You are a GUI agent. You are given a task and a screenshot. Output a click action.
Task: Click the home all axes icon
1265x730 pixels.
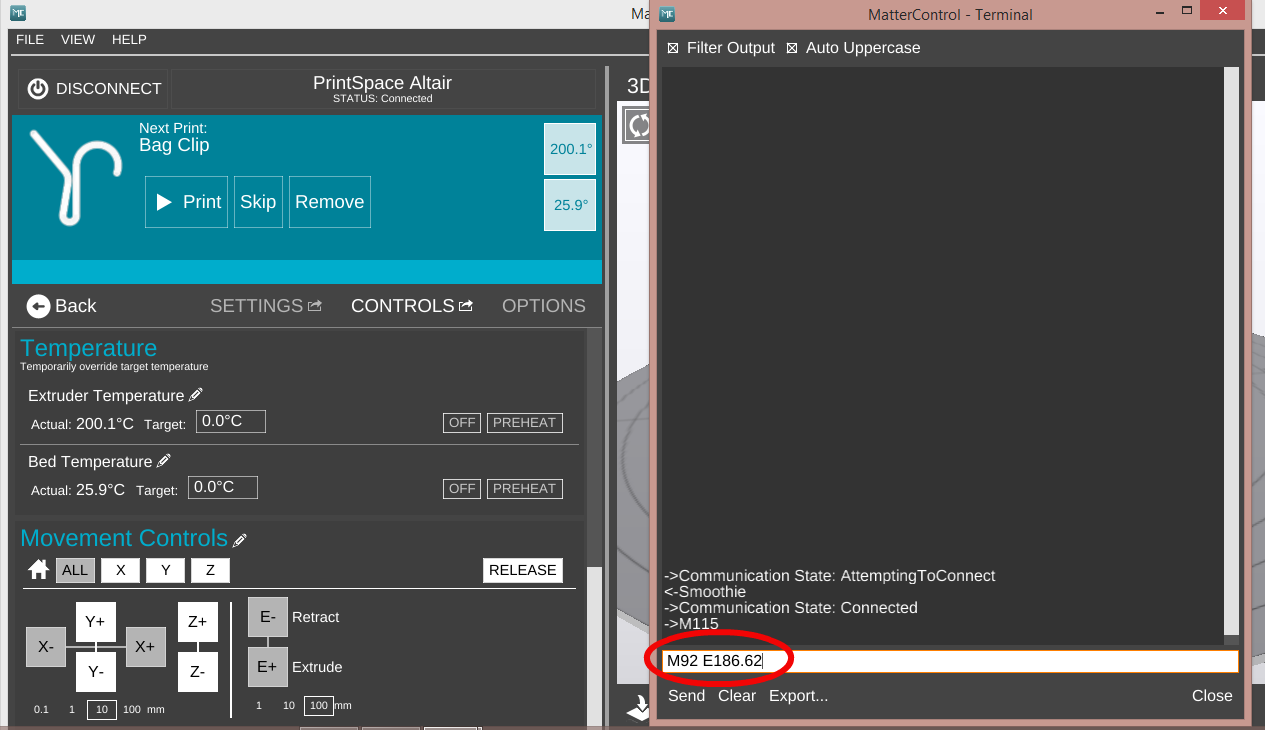(x=39, y=570)
